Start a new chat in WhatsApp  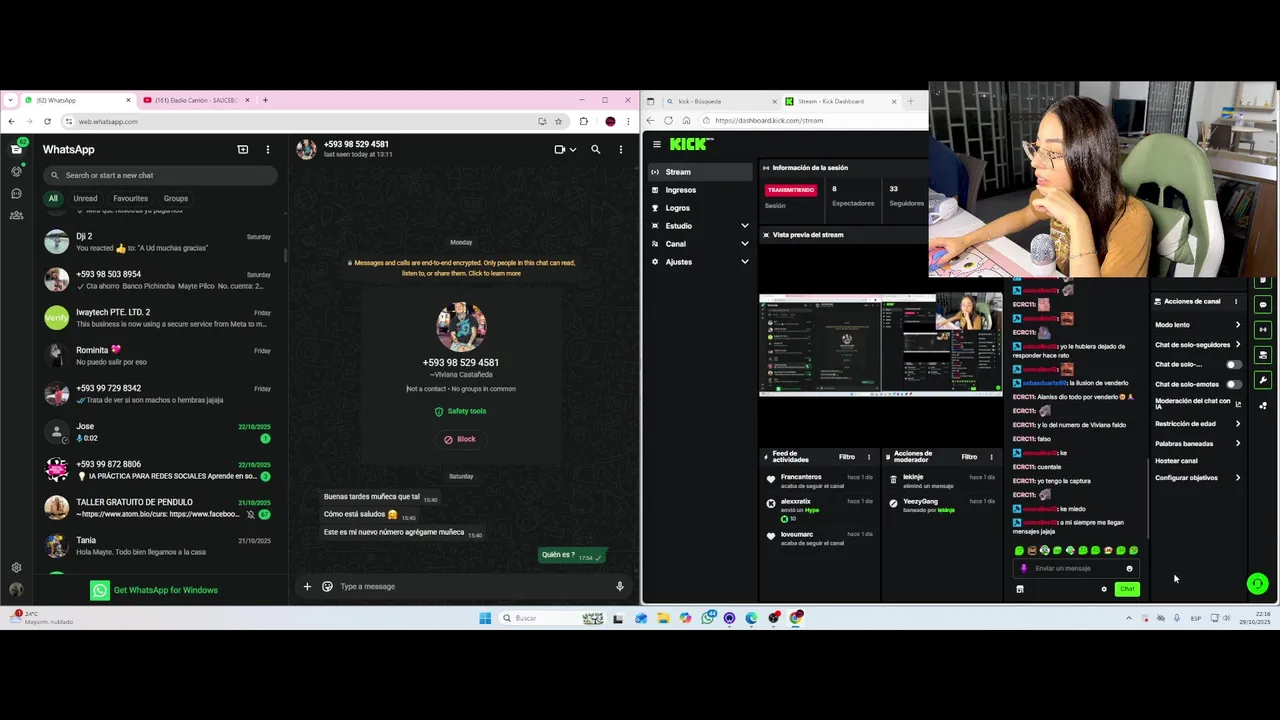click(242, 149)
